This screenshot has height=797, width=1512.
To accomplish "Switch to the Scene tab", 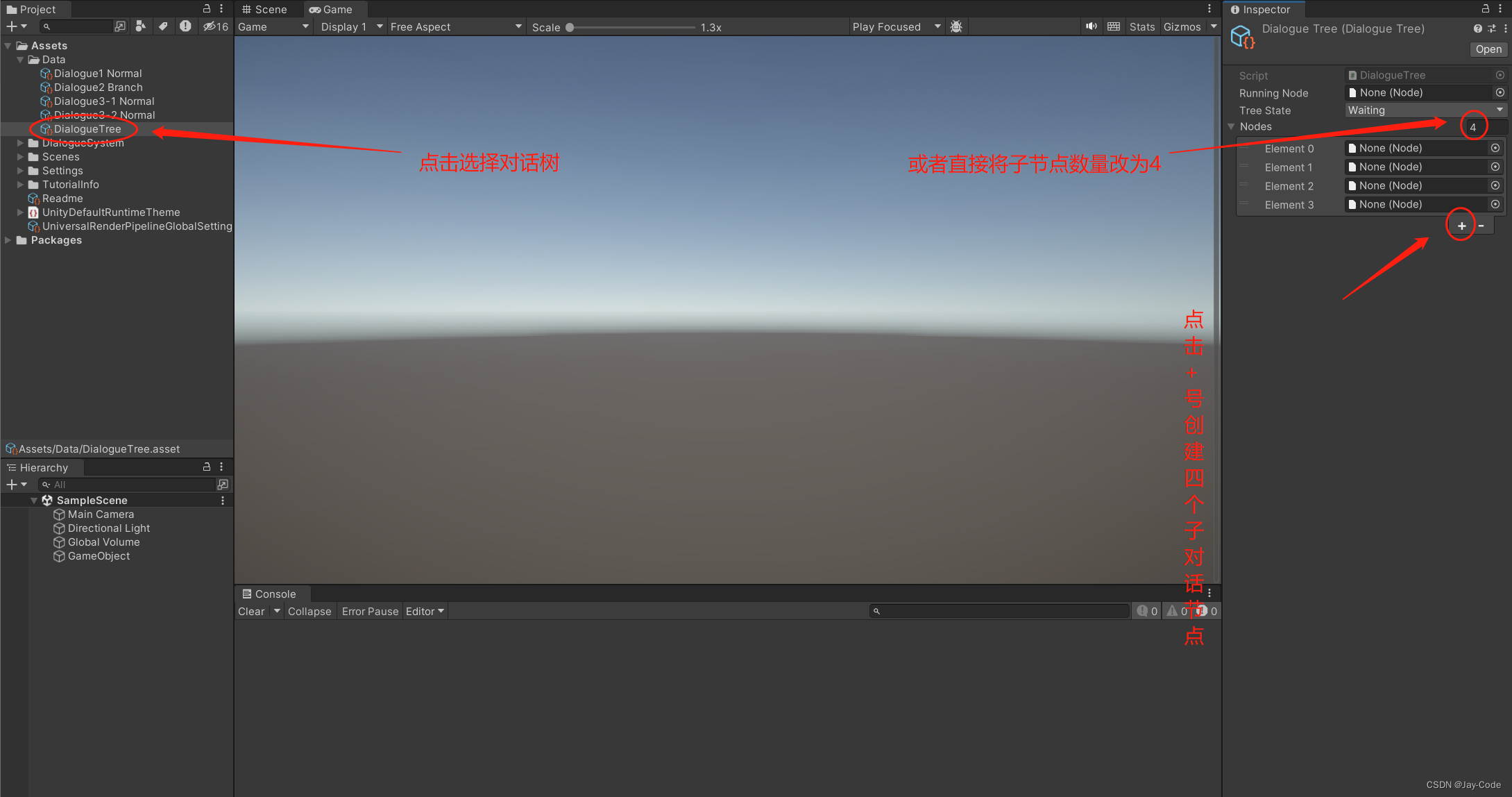I will pos(264,9).
